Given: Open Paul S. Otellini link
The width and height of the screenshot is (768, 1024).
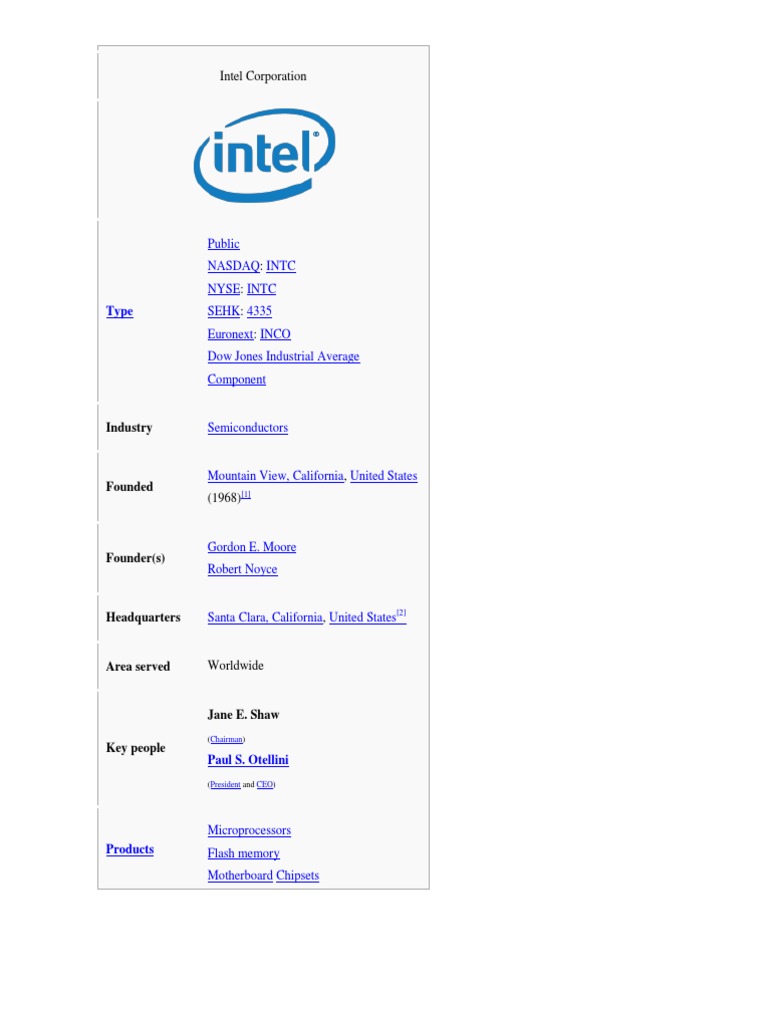Looking at the screenshot, I should tap(248, 760).
